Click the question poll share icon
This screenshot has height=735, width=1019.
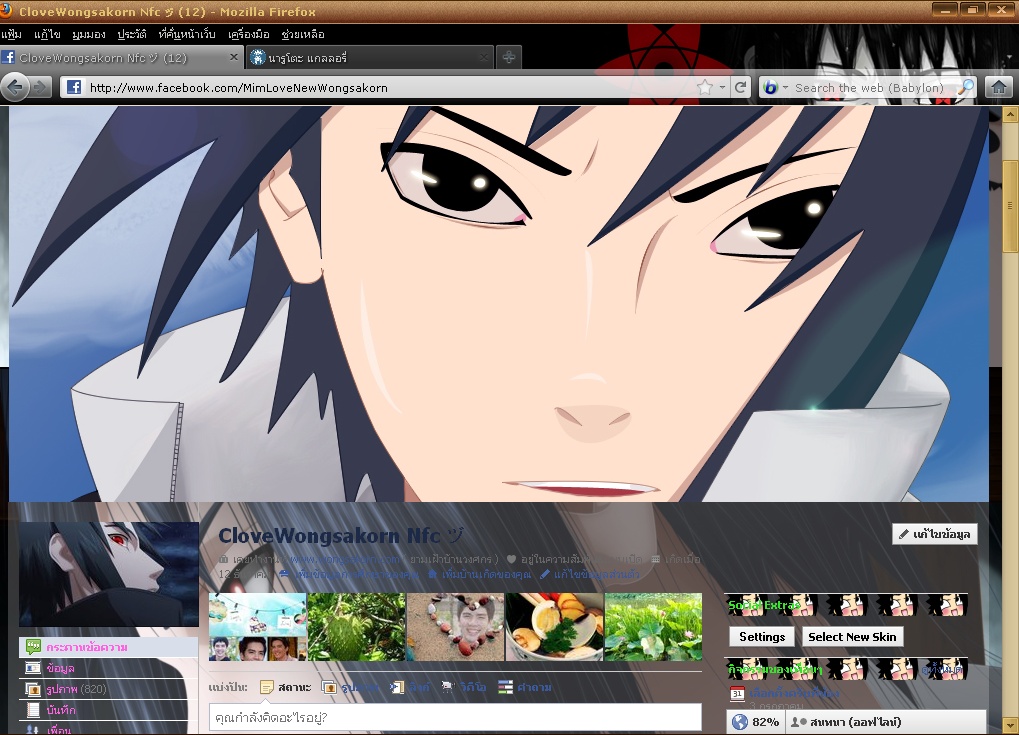(x=505, y=687)
